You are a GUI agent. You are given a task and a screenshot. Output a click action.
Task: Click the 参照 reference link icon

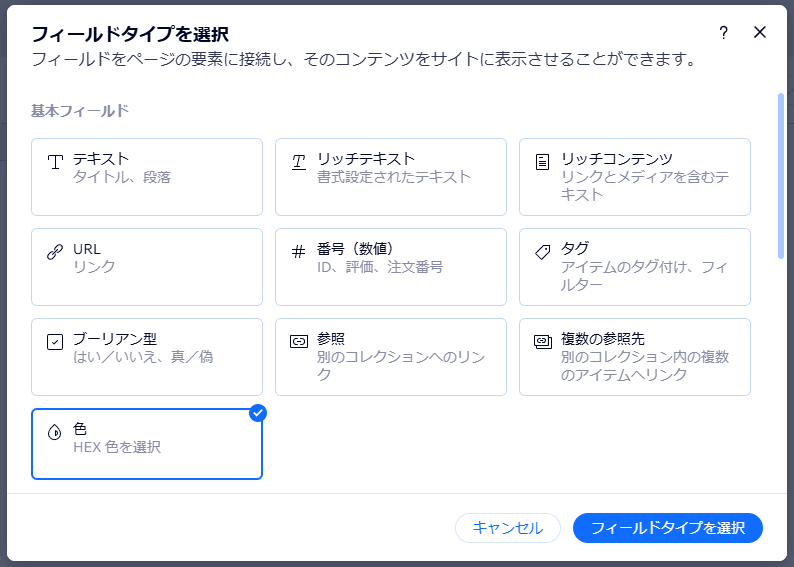click(x=299, y=342)
